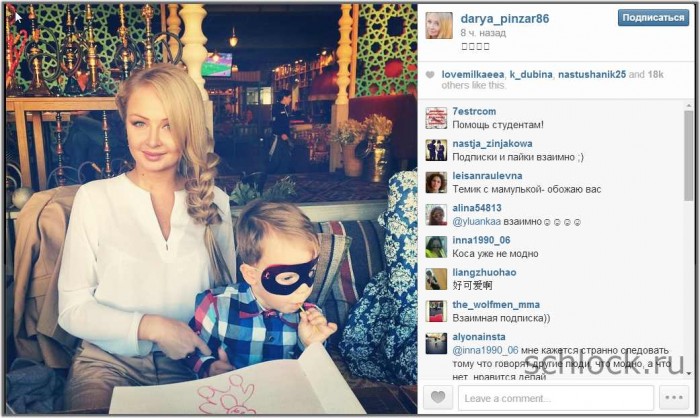700x418 pixels.
Task: Open darya_pinzar86 profile avatar
Action: pos(438,26)
